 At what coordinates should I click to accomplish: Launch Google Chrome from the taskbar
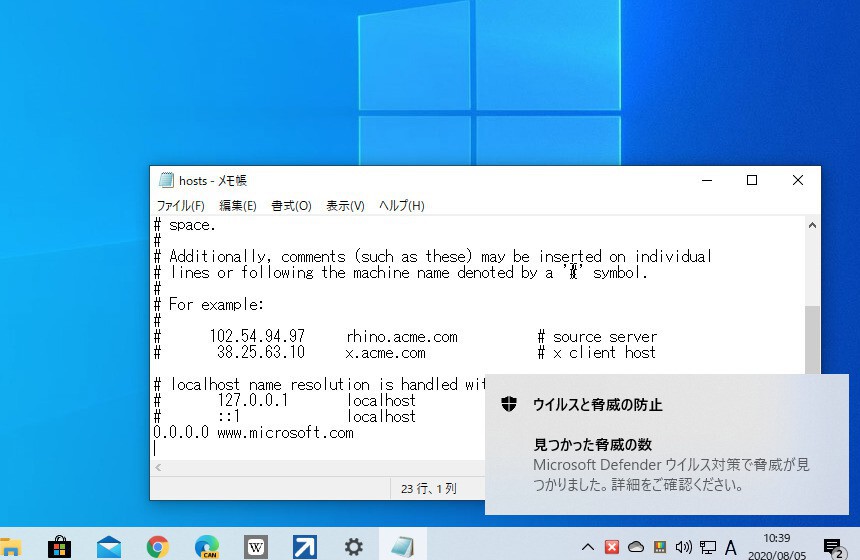(157, 547)
